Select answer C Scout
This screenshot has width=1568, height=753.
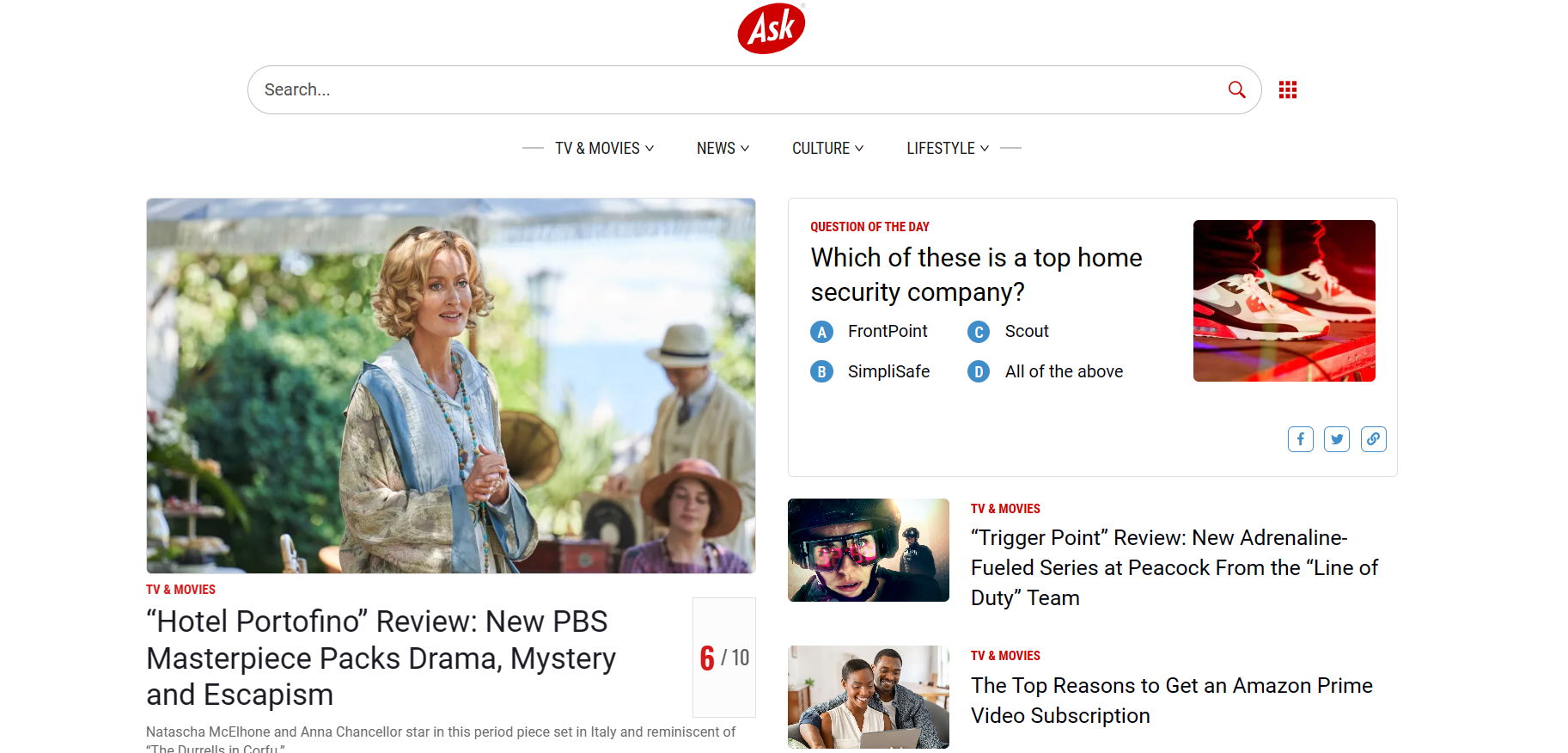(1009, 332)
